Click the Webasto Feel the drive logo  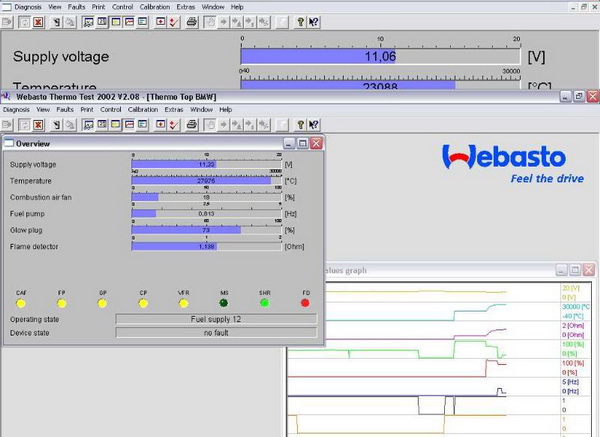click(x=513, y=164)
